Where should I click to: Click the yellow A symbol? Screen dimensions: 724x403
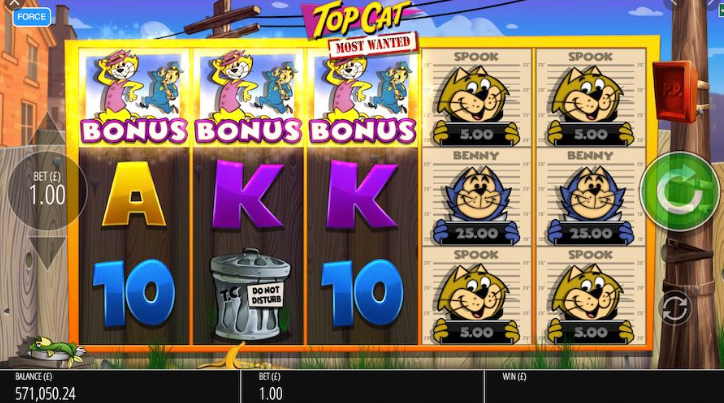(x=134, y=194)
